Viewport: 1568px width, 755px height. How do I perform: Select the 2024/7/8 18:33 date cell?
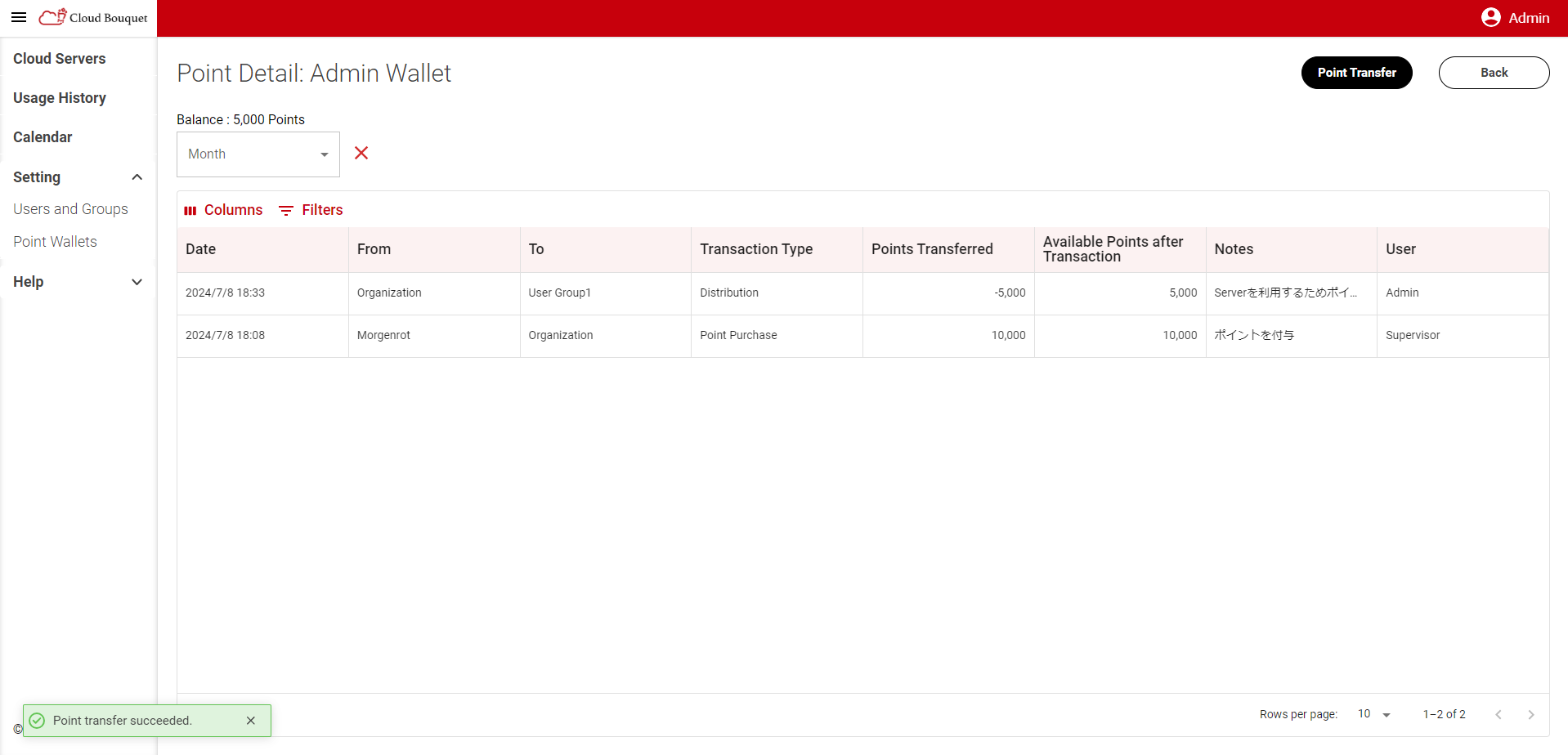pyautogui.click(x=263, y=293)
